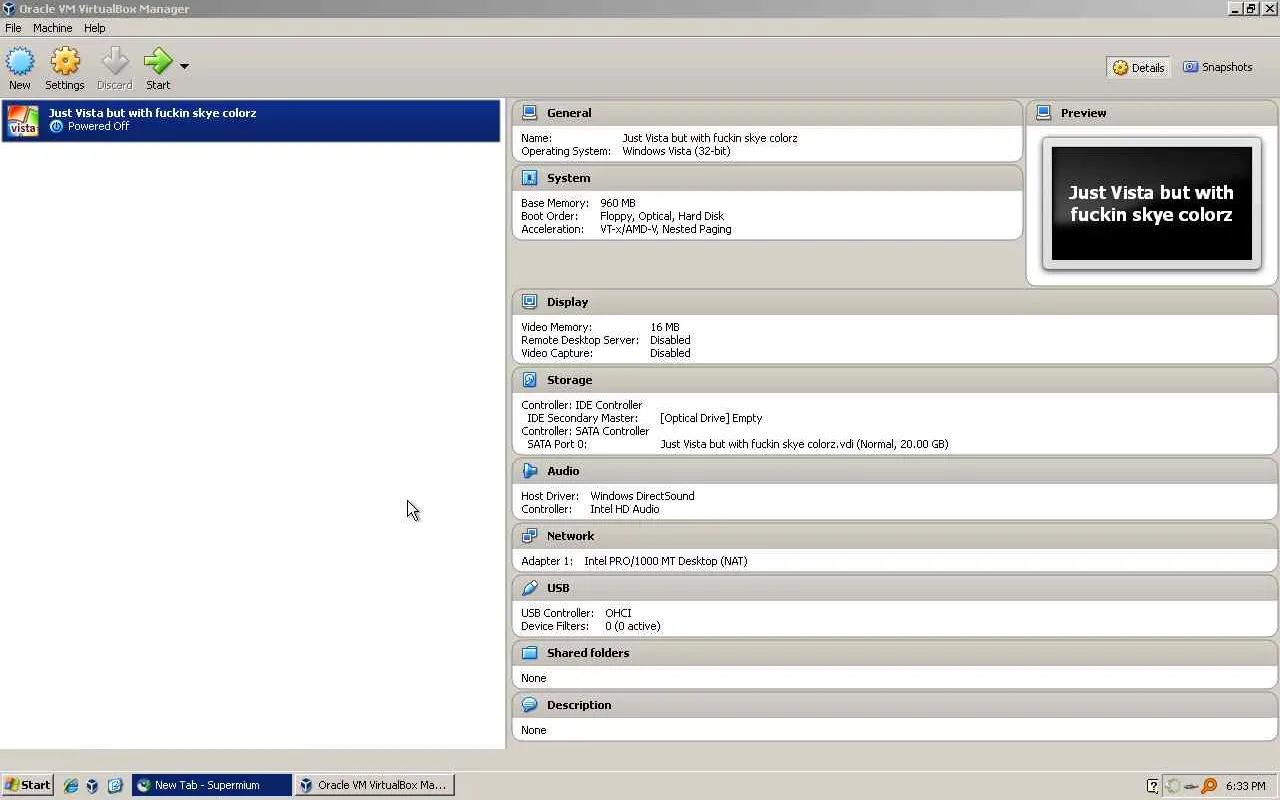Click the USB Controller value OHCI
This screenshot has height=800, width=1280.
[618, 613]
